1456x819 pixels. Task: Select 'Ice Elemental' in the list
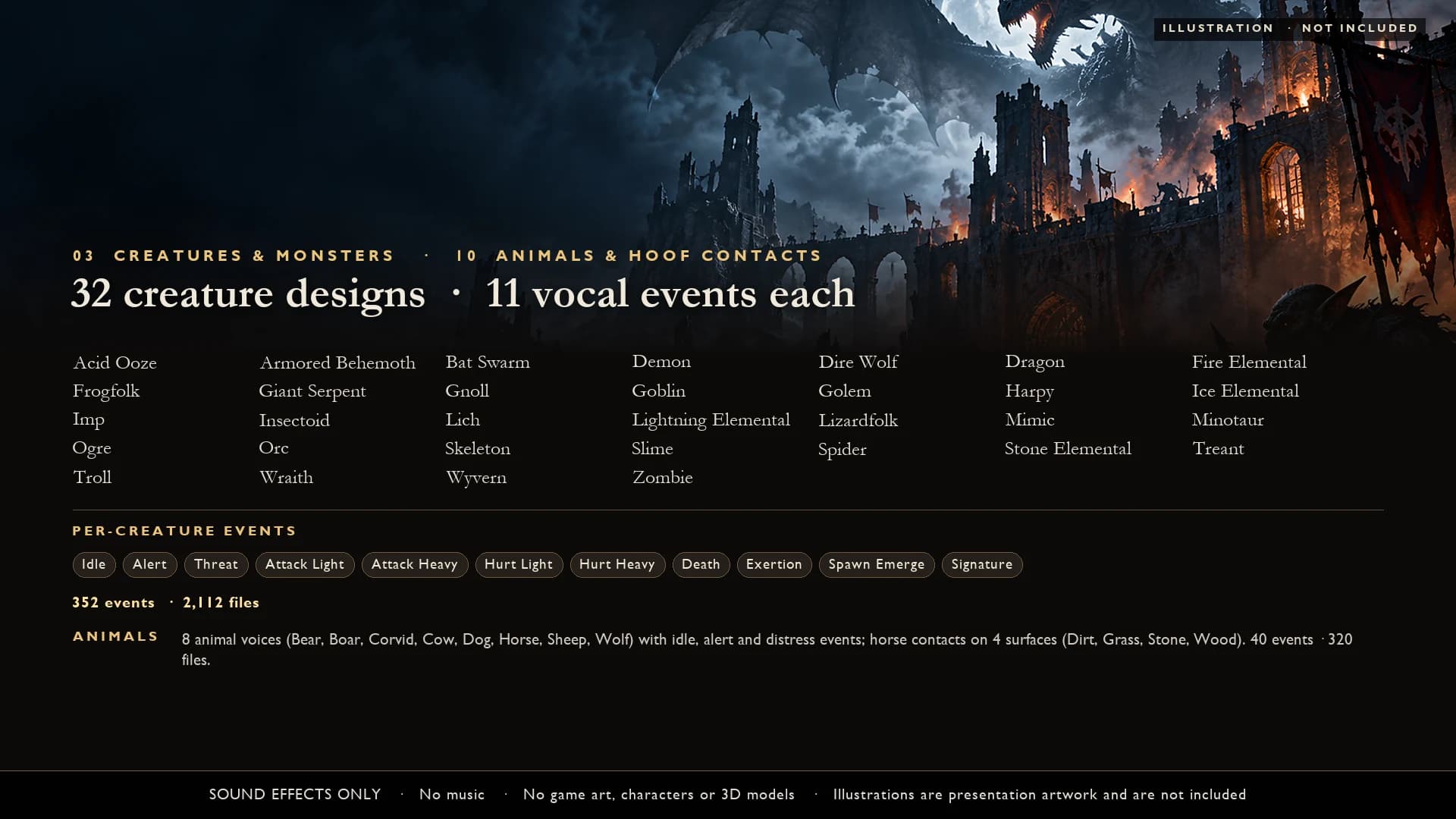[1245, 391]
